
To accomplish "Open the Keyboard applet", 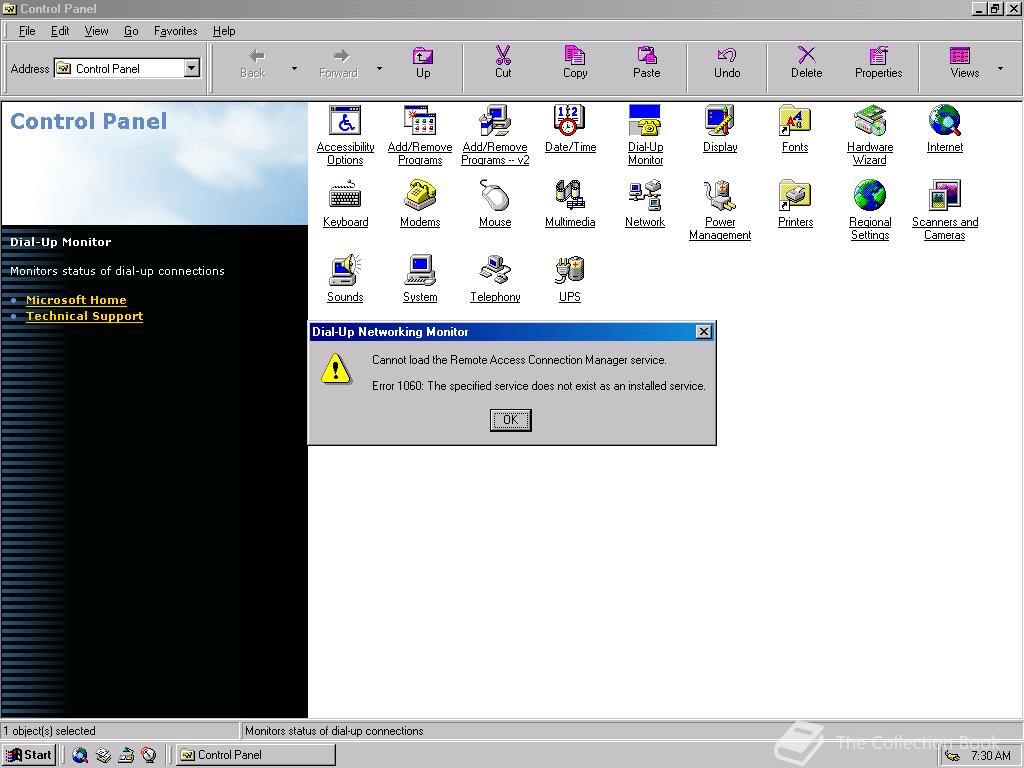I will click(345, 204).
